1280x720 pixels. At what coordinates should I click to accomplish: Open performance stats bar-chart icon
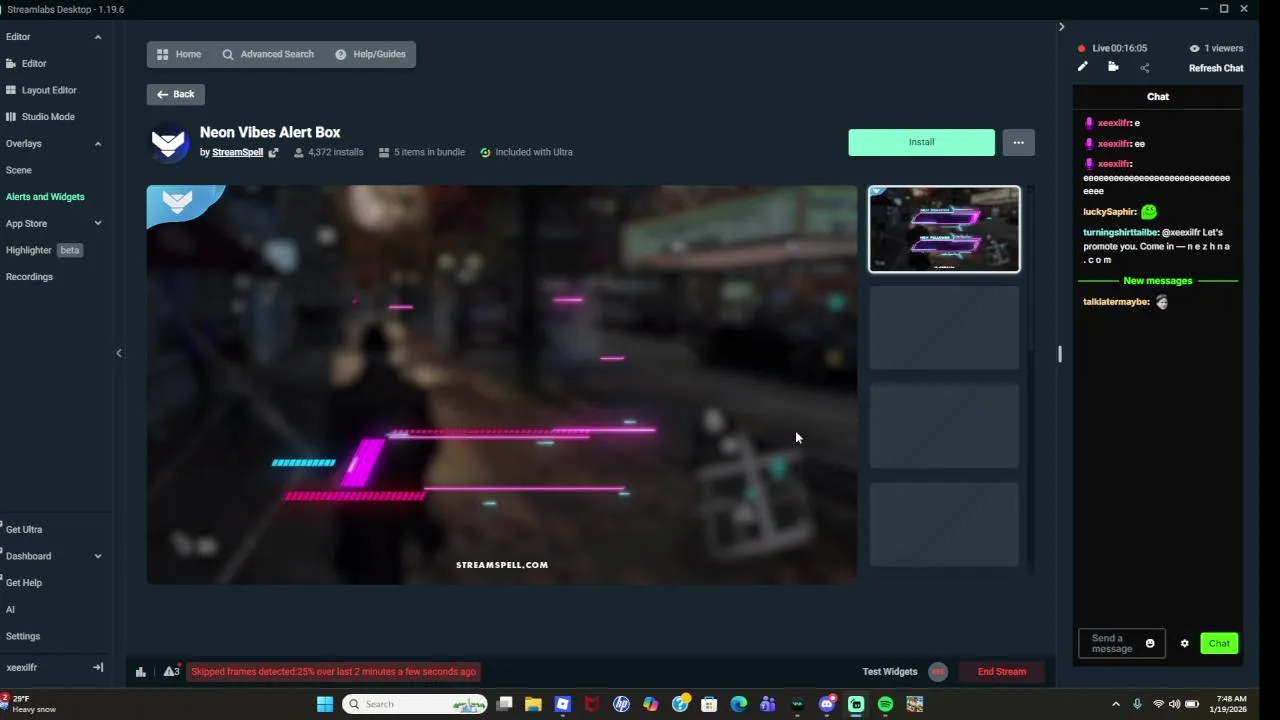pyautogui.click(x=141, y=672)
